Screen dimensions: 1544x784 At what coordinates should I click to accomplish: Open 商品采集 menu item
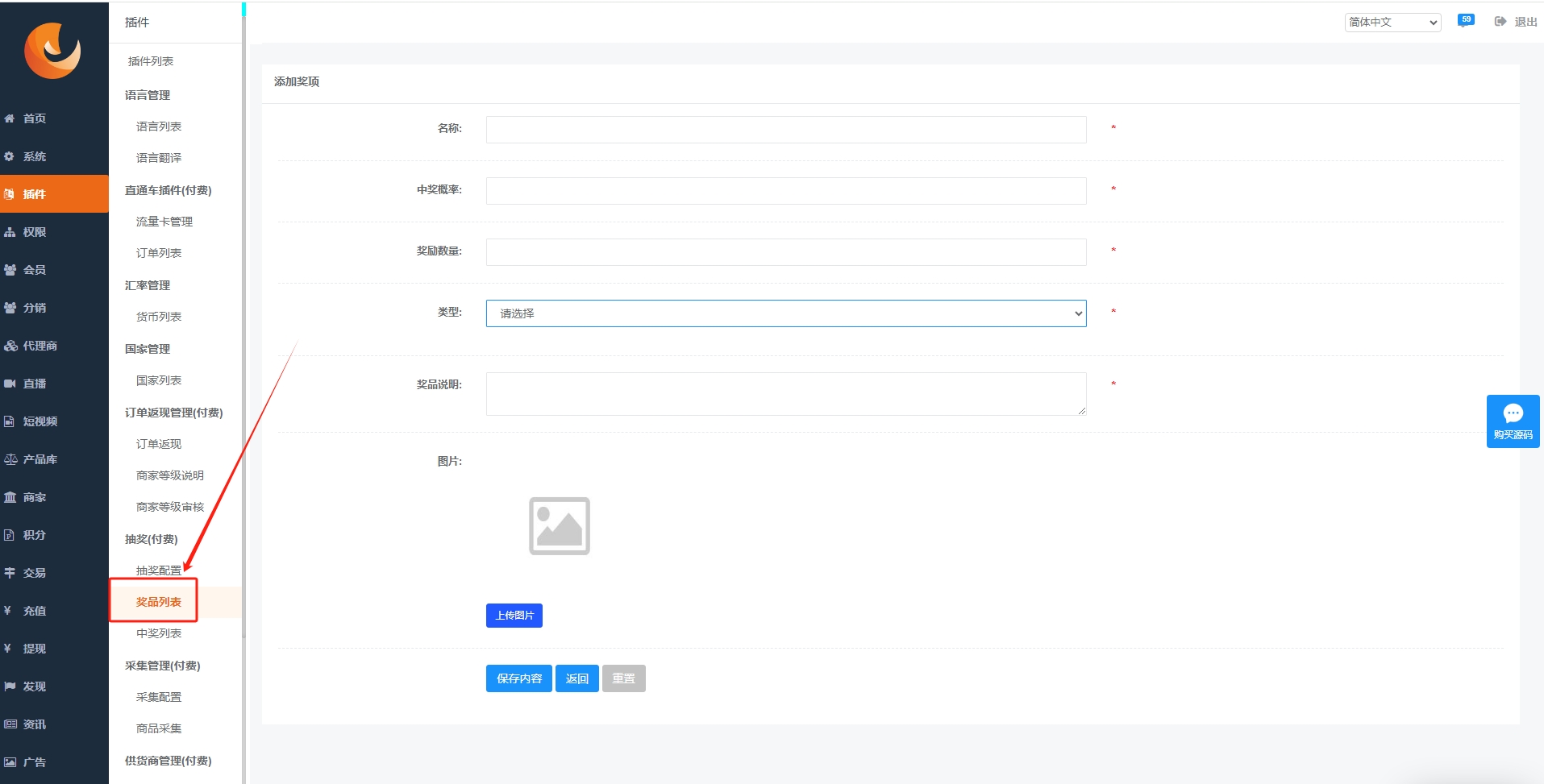tap(159, 728)
